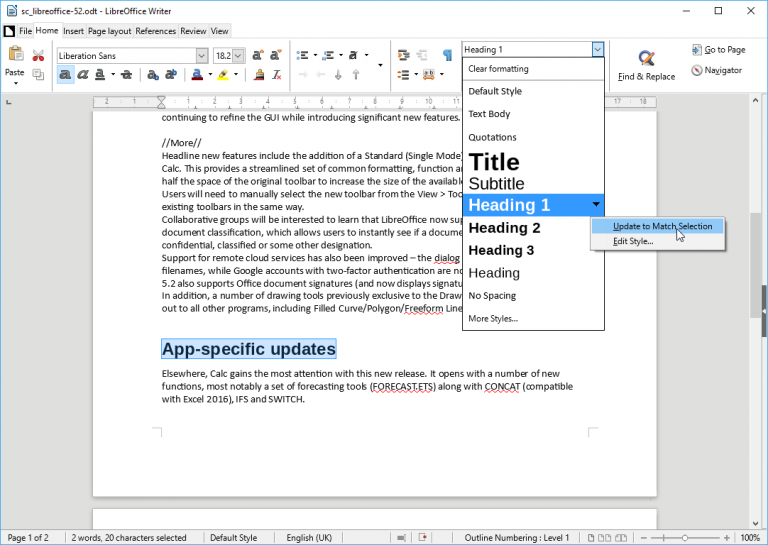
Task: Toggle Italic formatting in toolbar
Action: pyautogui.click(x=83, y=75)
